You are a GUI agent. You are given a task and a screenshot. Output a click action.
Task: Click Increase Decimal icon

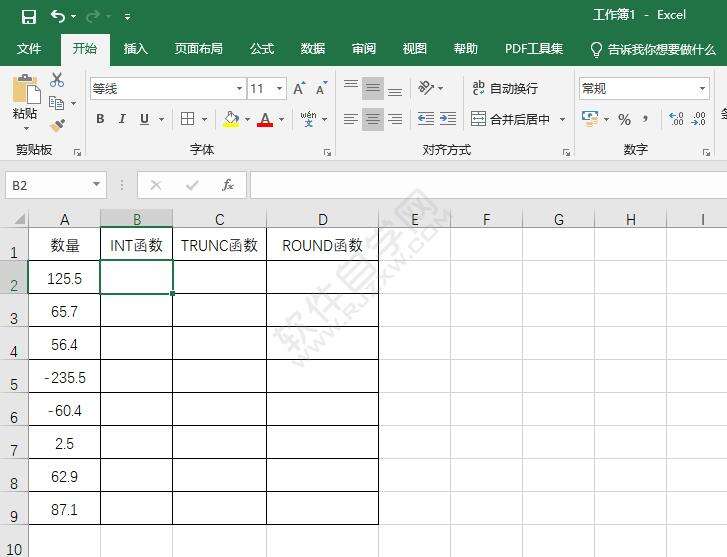(x=676, y=119)
